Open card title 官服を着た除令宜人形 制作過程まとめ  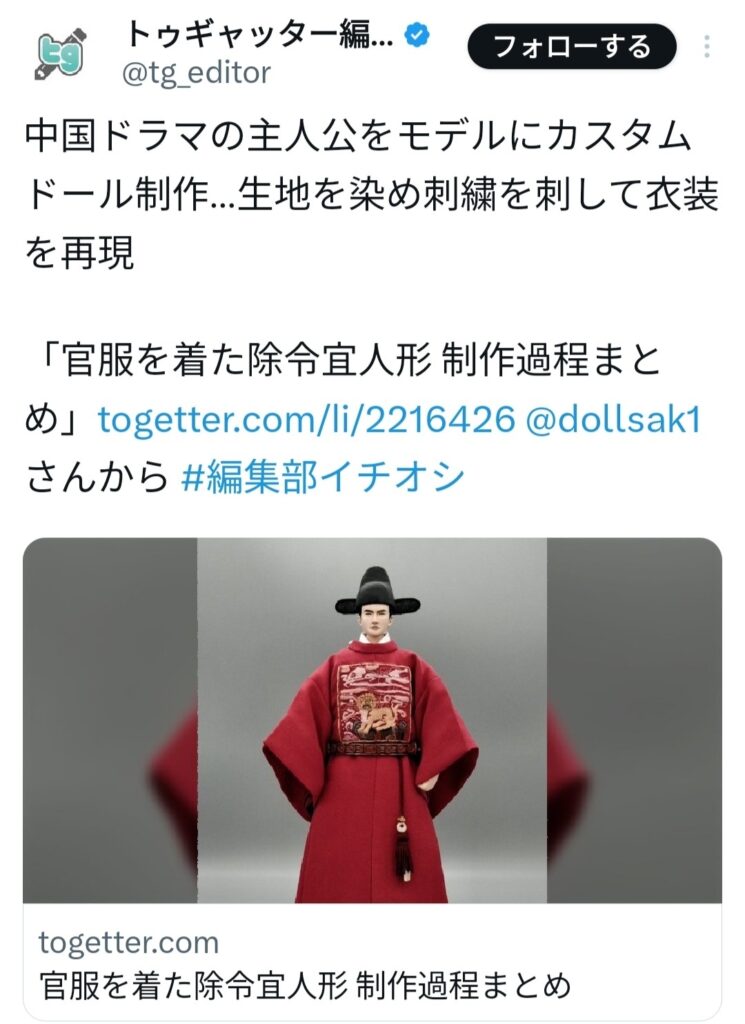pos(306,985)
